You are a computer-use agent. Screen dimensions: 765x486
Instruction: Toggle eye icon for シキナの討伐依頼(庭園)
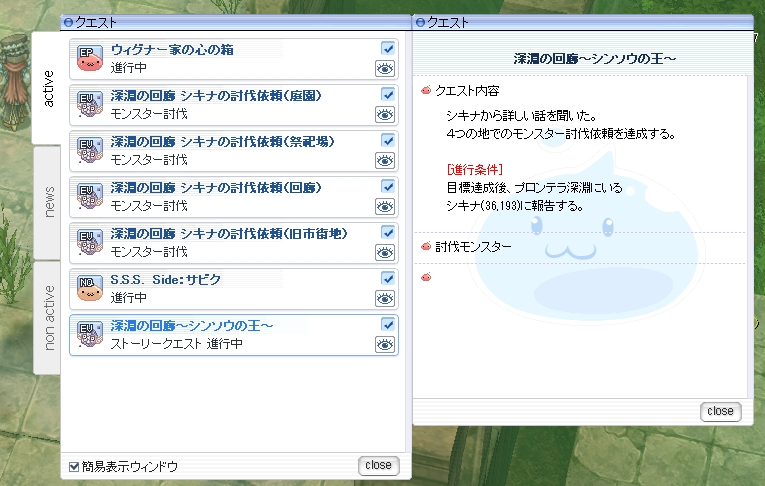coord(385,115)
